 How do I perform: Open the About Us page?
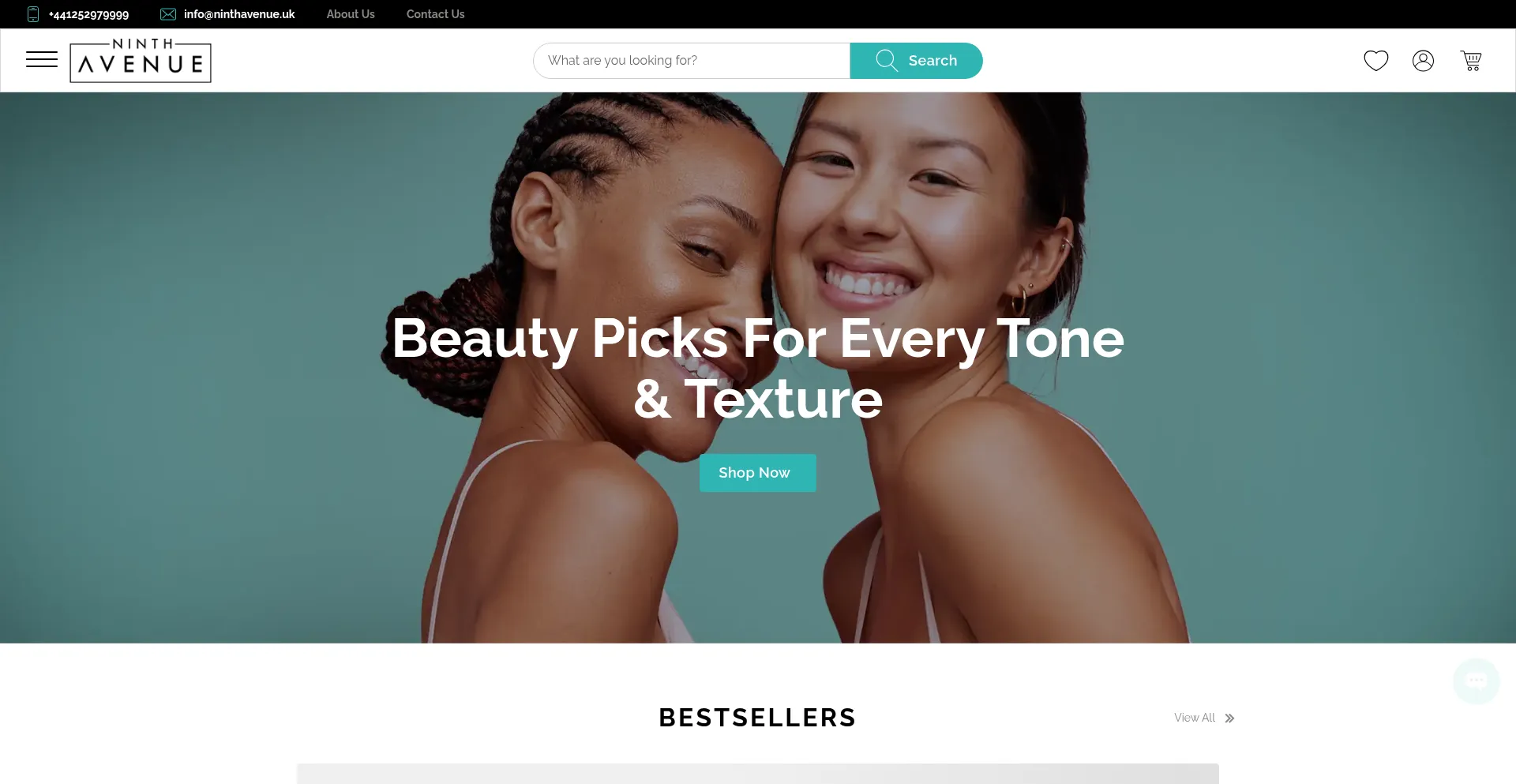pos(351,14)
